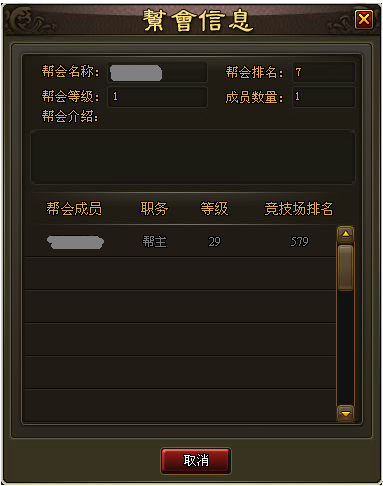The image size is (383, 486).
Task: Sort by 竞技场排名 column header
Action: pyautogui.click(x=299, y=209)
